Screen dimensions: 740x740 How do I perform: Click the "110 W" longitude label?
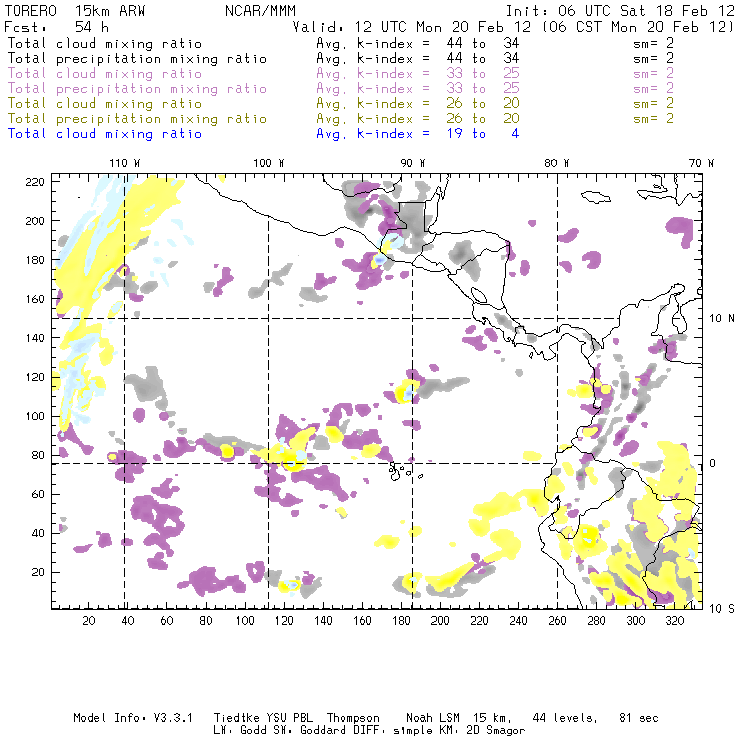point(125,163)
